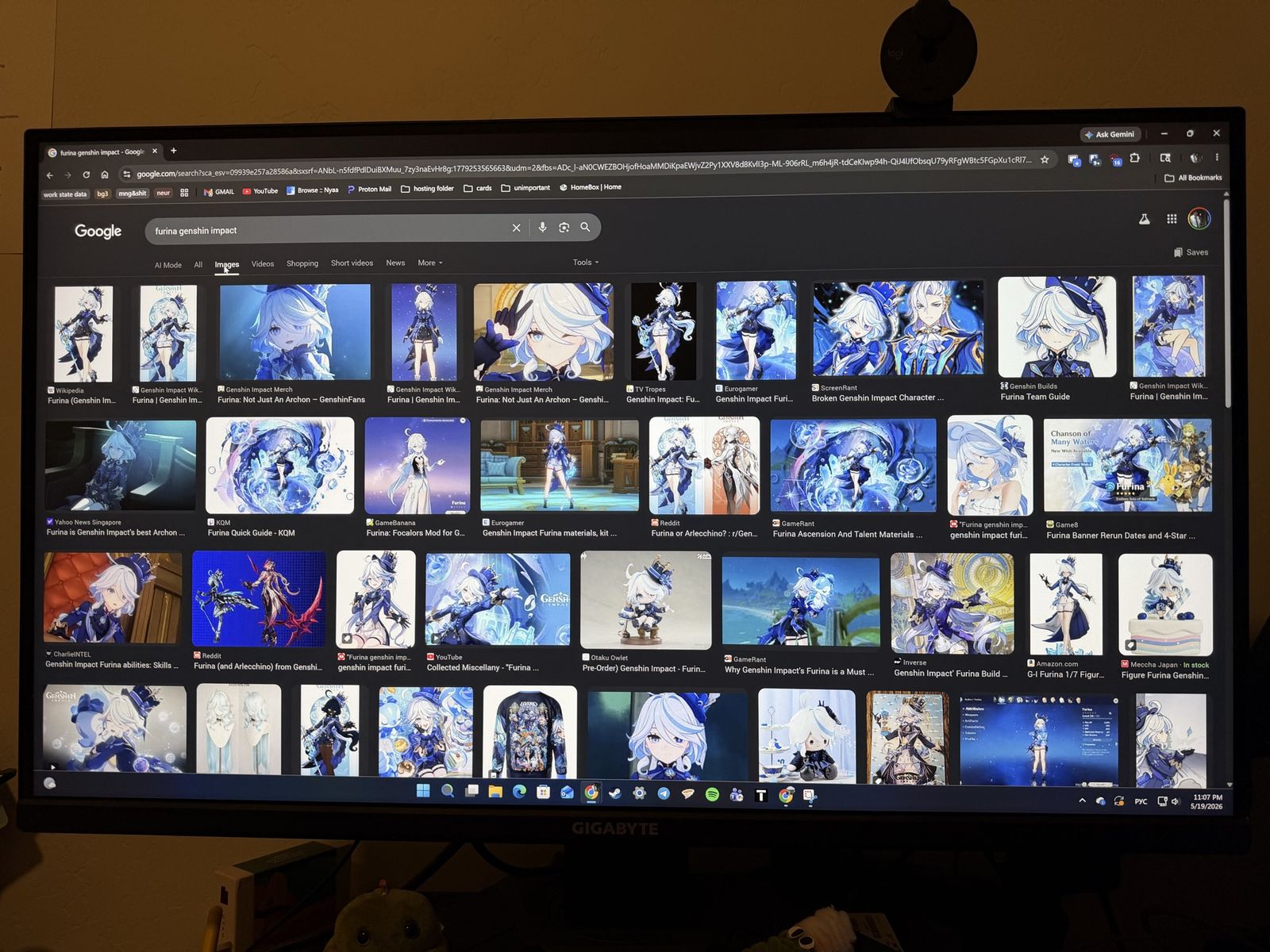The image size is (1270, 952).
Task: Switch to the News tab
Action: (395, 263)
